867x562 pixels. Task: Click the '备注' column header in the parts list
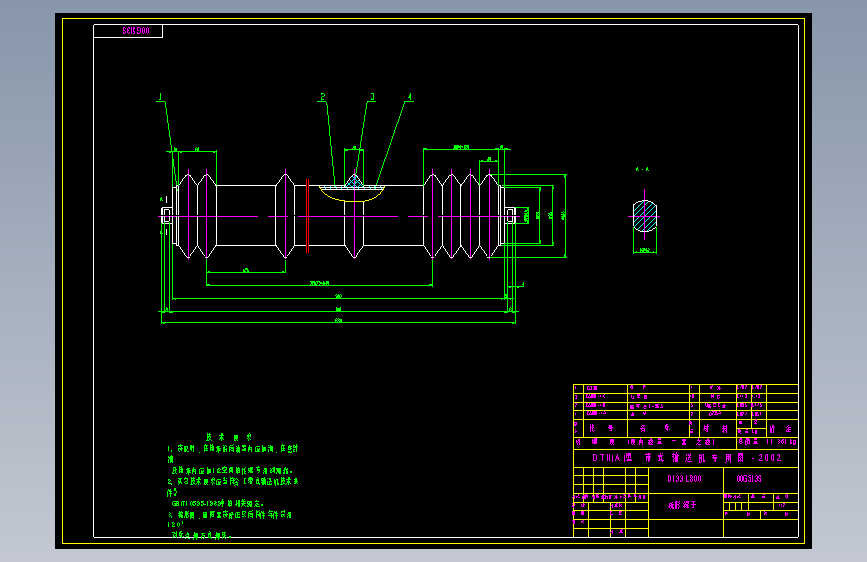click(x=780, y=429)
